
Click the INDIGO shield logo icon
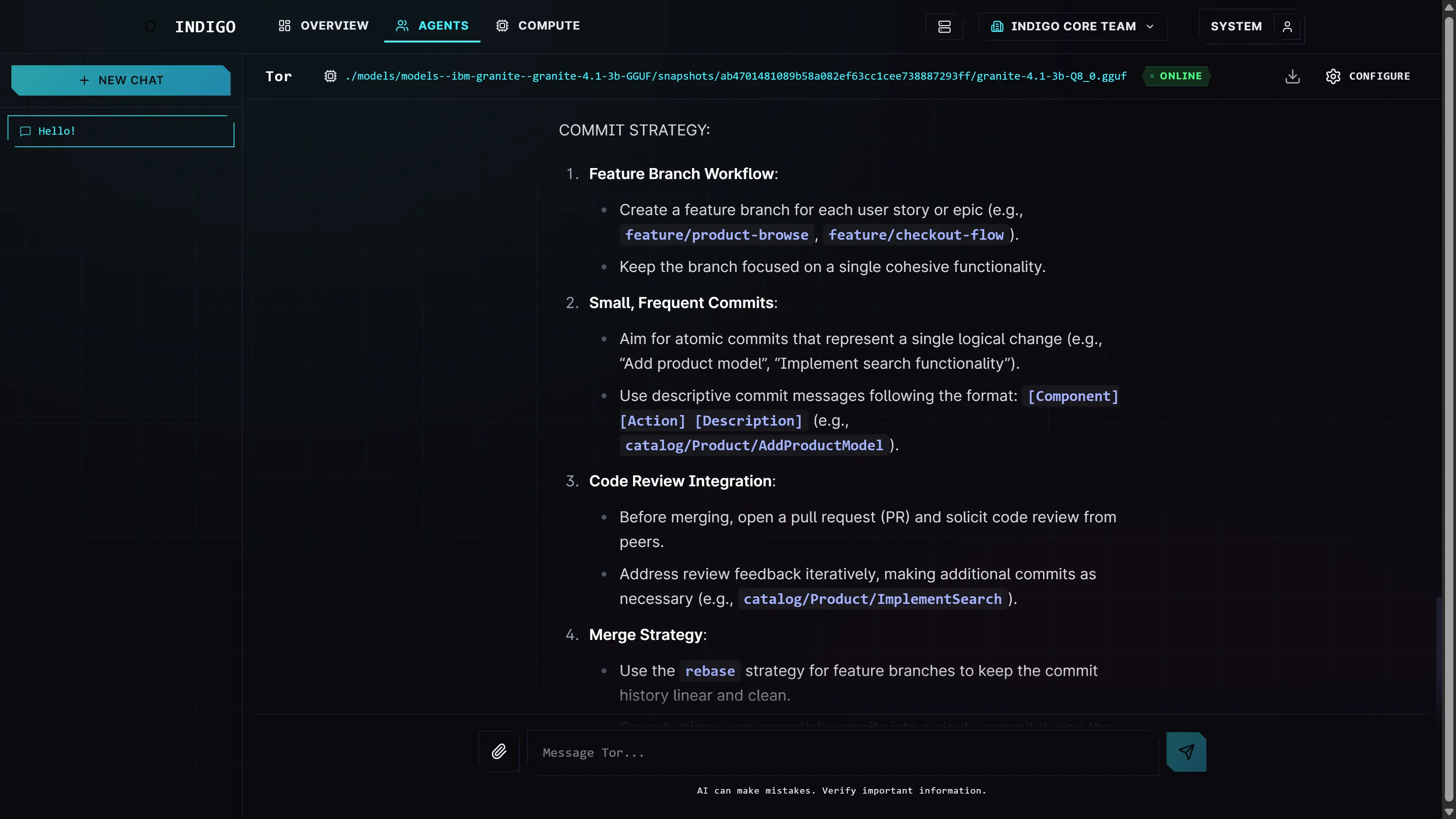pos(150,27)
